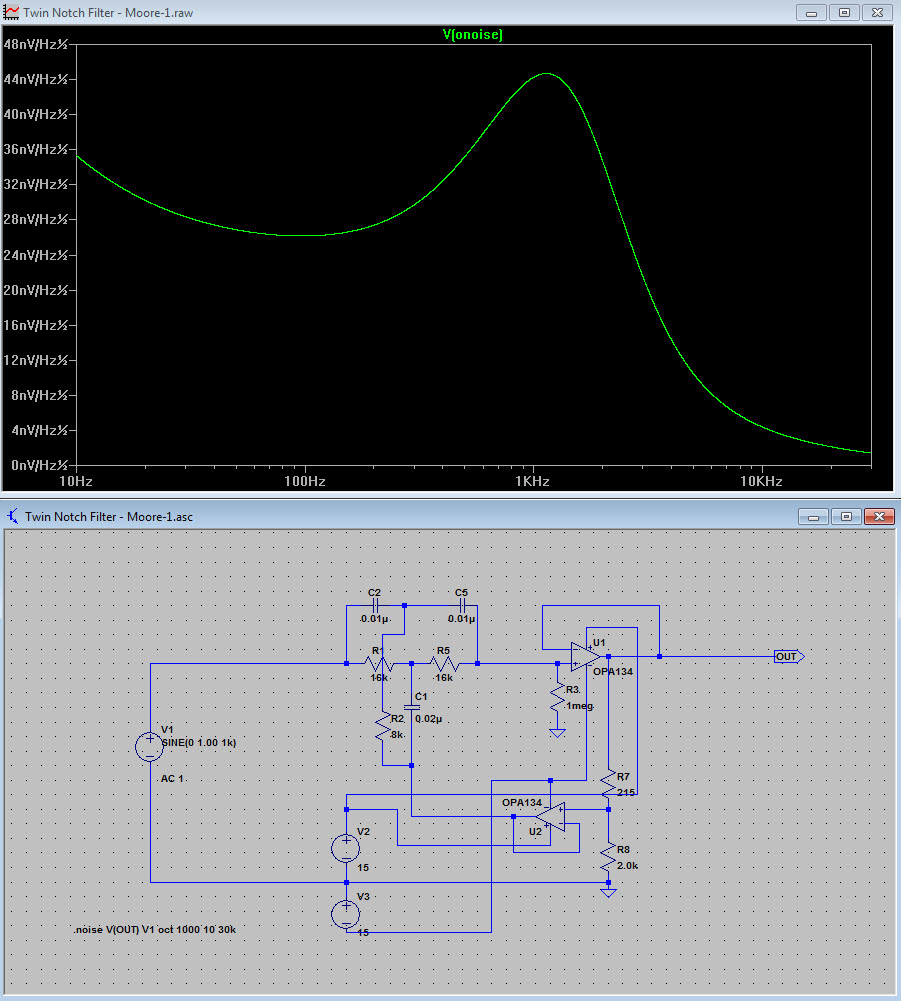Select voltage source V1 symbol
The width and height of the screenshot is (901, 1001).
[x=149, y=746]
